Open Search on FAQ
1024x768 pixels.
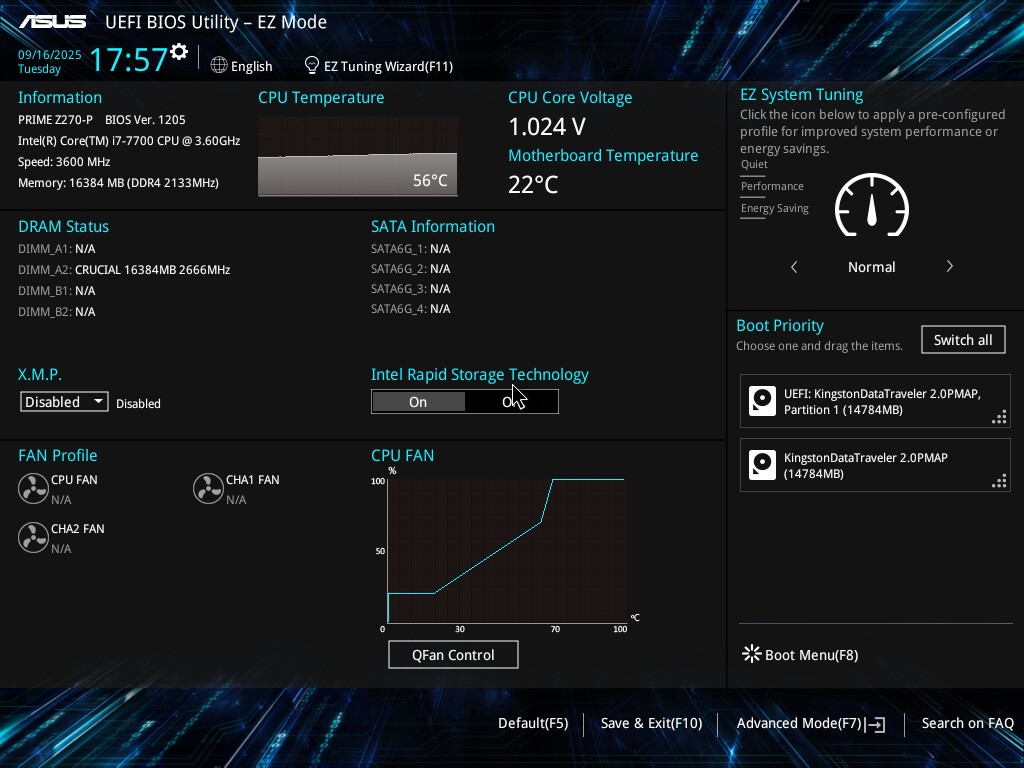(967, 723)
